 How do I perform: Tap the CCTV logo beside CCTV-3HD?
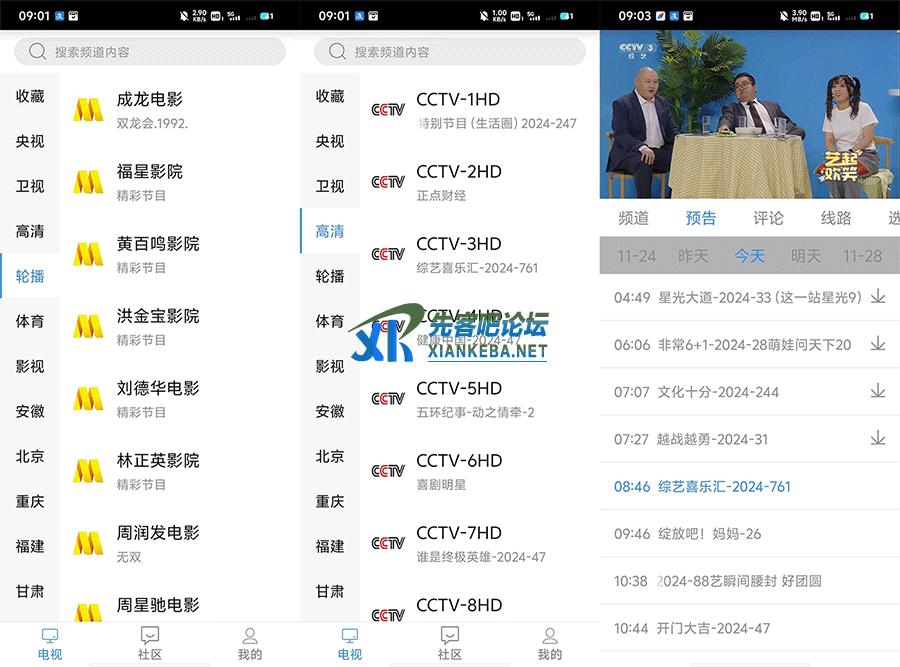(x=388, y=254)
